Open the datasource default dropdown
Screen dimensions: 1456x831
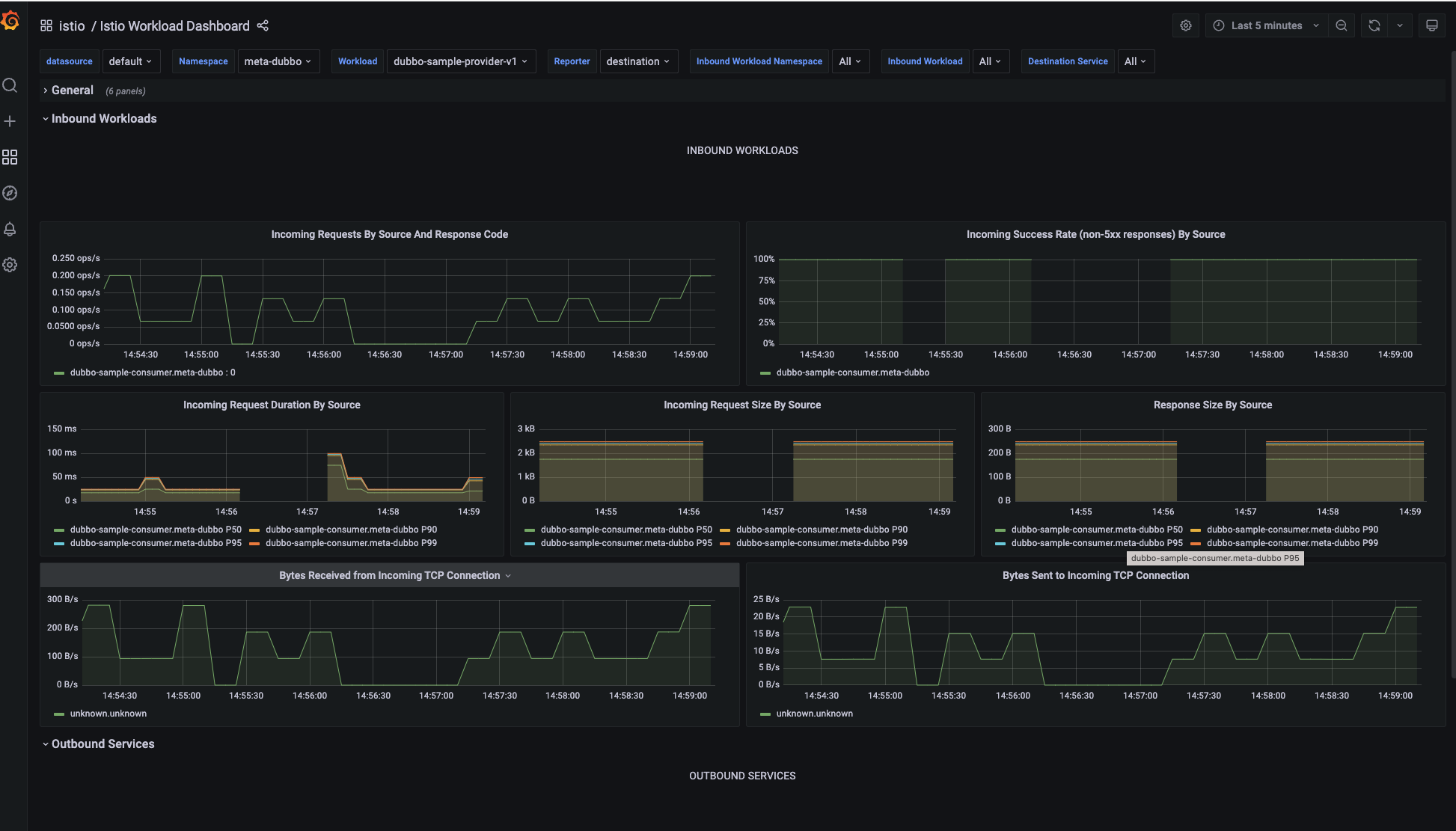[131, 61]
